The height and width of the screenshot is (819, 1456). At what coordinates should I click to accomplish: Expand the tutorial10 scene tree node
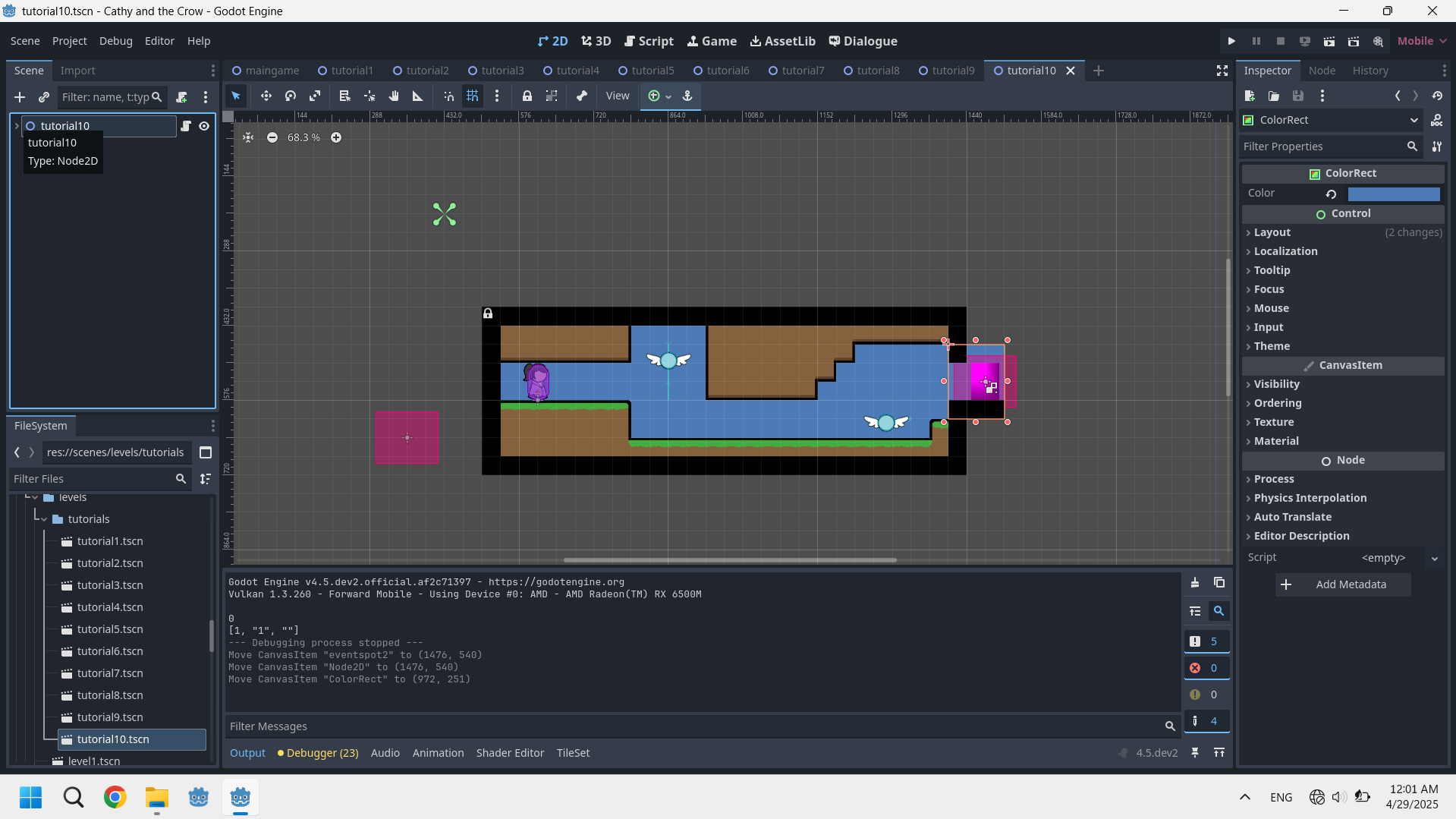(x=17, y=126)
